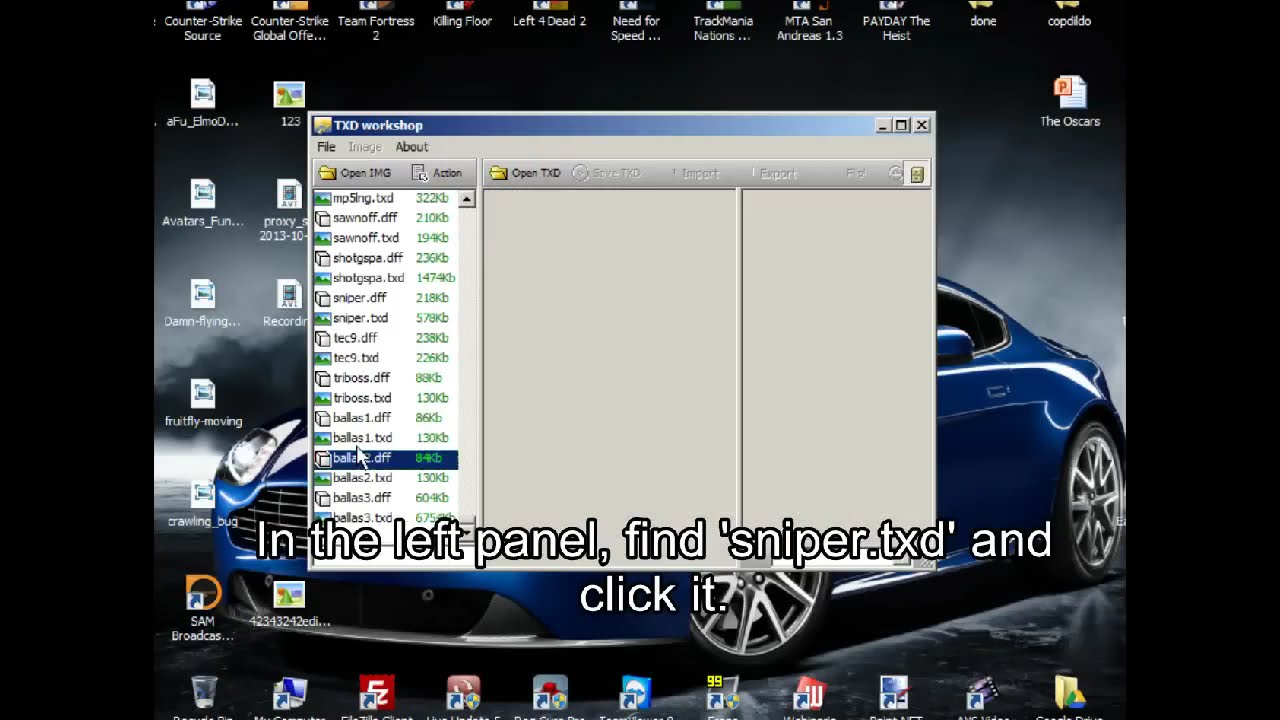
Task: Open the Image menu in TXD workshop
Action: [365, 147]
